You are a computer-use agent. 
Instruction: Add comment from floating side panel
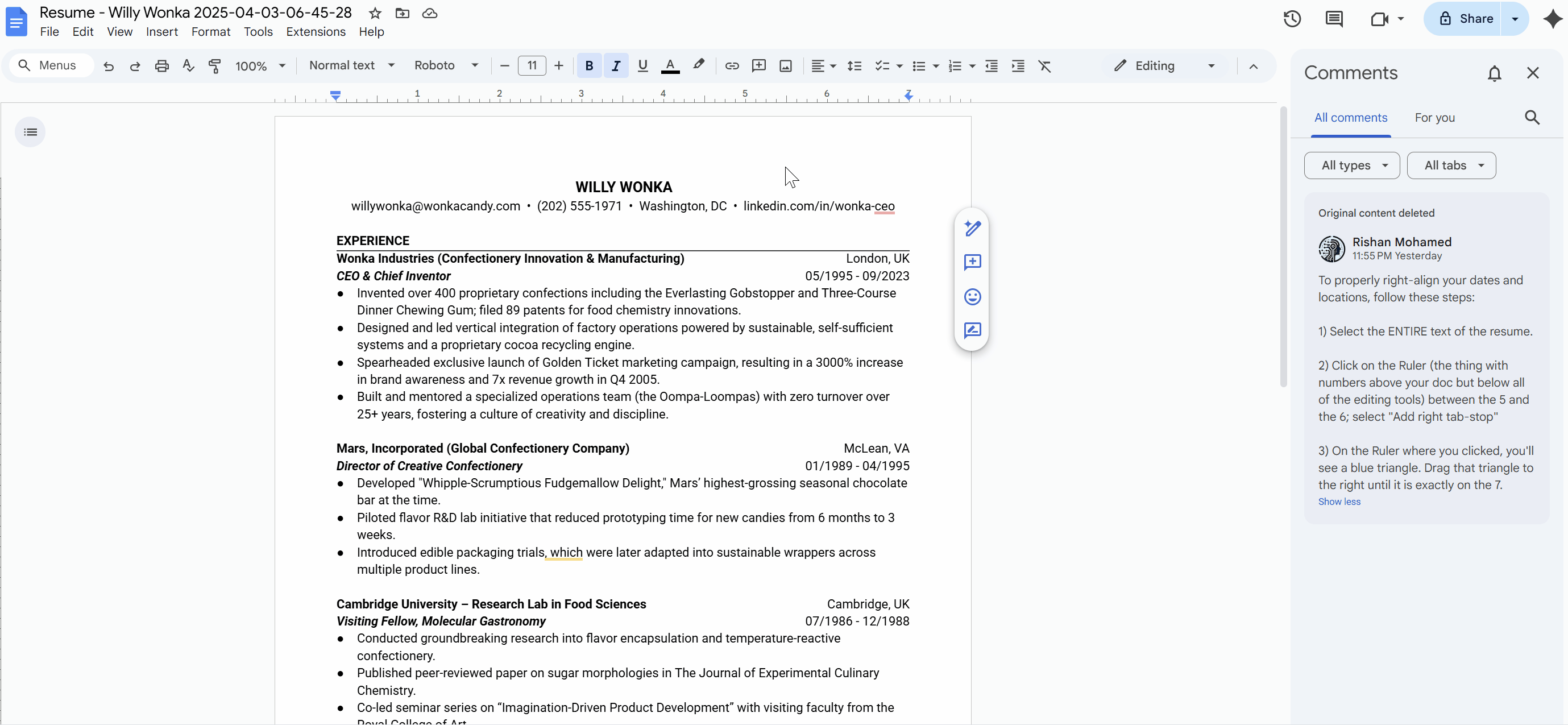[x=972, y=262]
